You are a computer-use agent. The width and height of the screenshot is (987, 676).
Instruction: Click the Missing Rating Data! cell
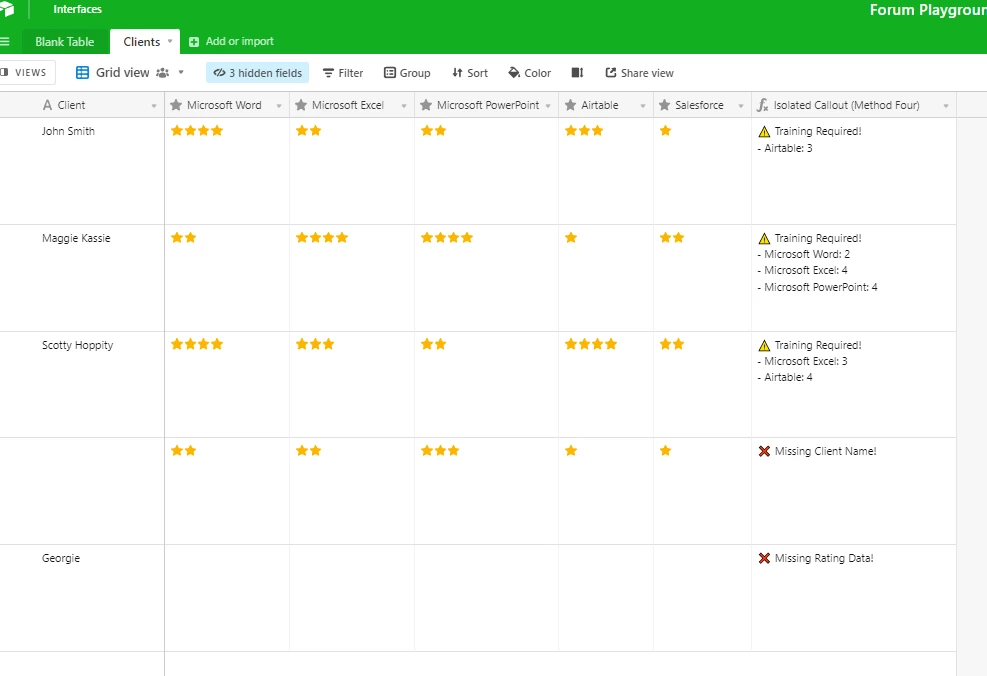click(x=854, y=598)
